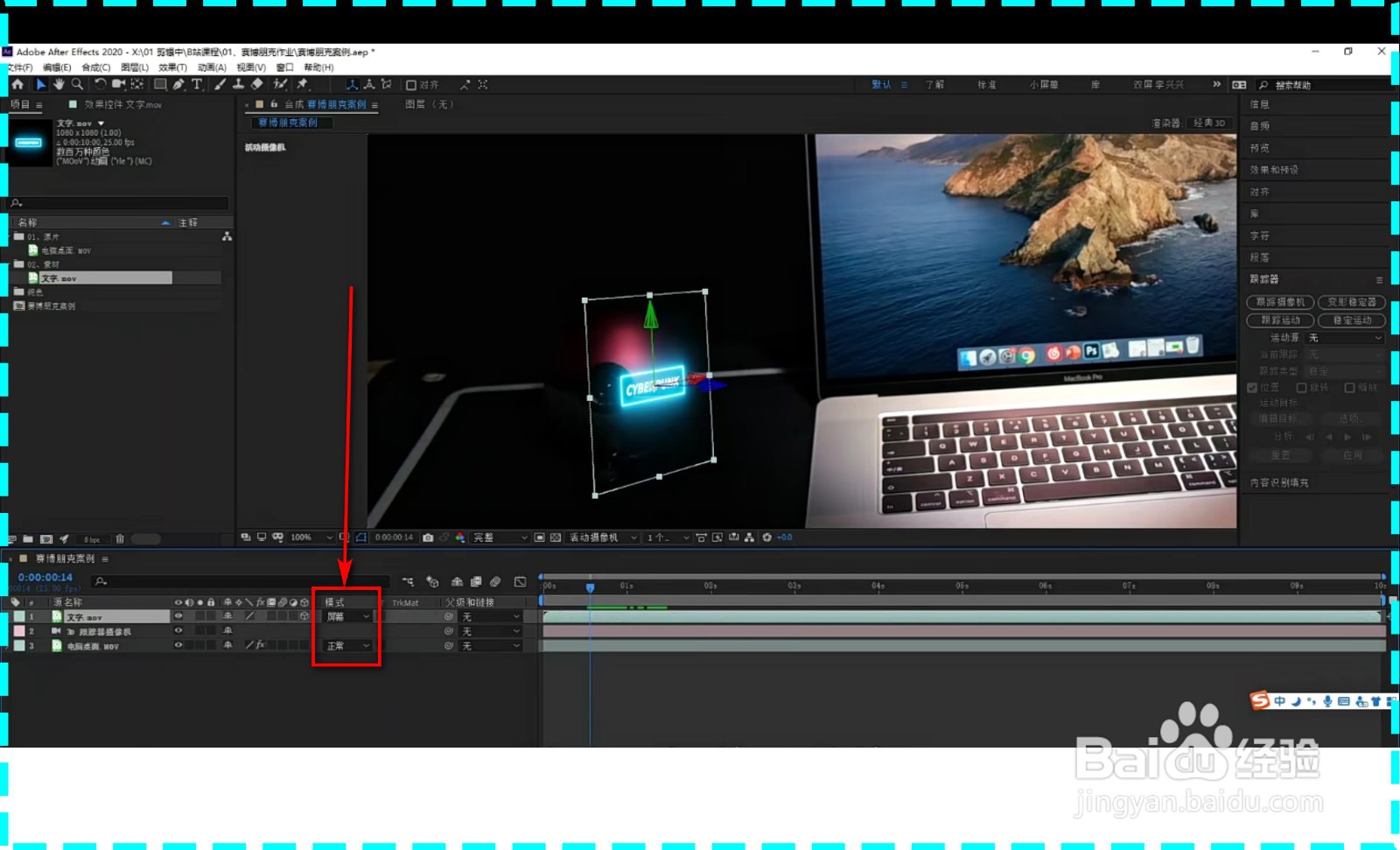Click the show channel color icon
This screenshot has height=850, width=1400.
tap(460, 537)
